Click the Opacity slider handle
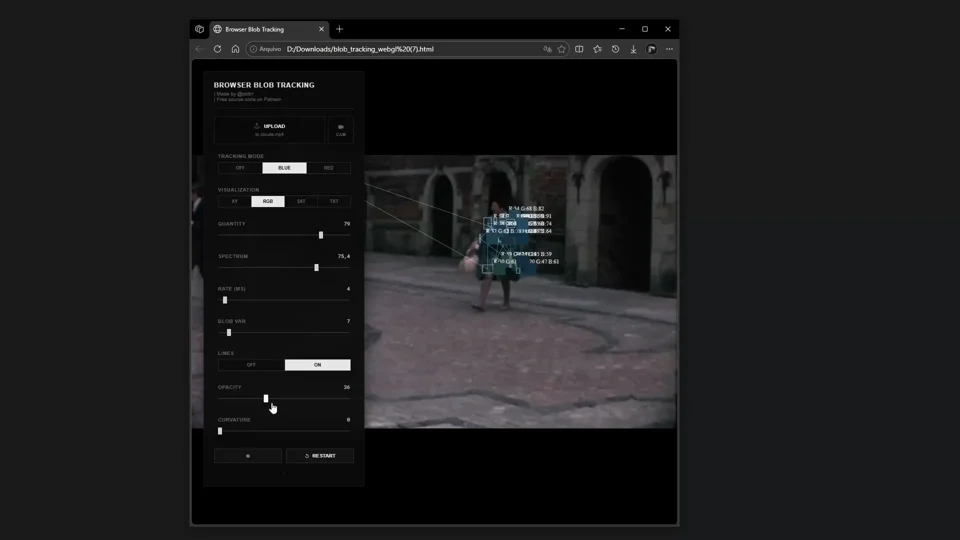This screenshot has height=540, width=960. [x=266, y=399]
